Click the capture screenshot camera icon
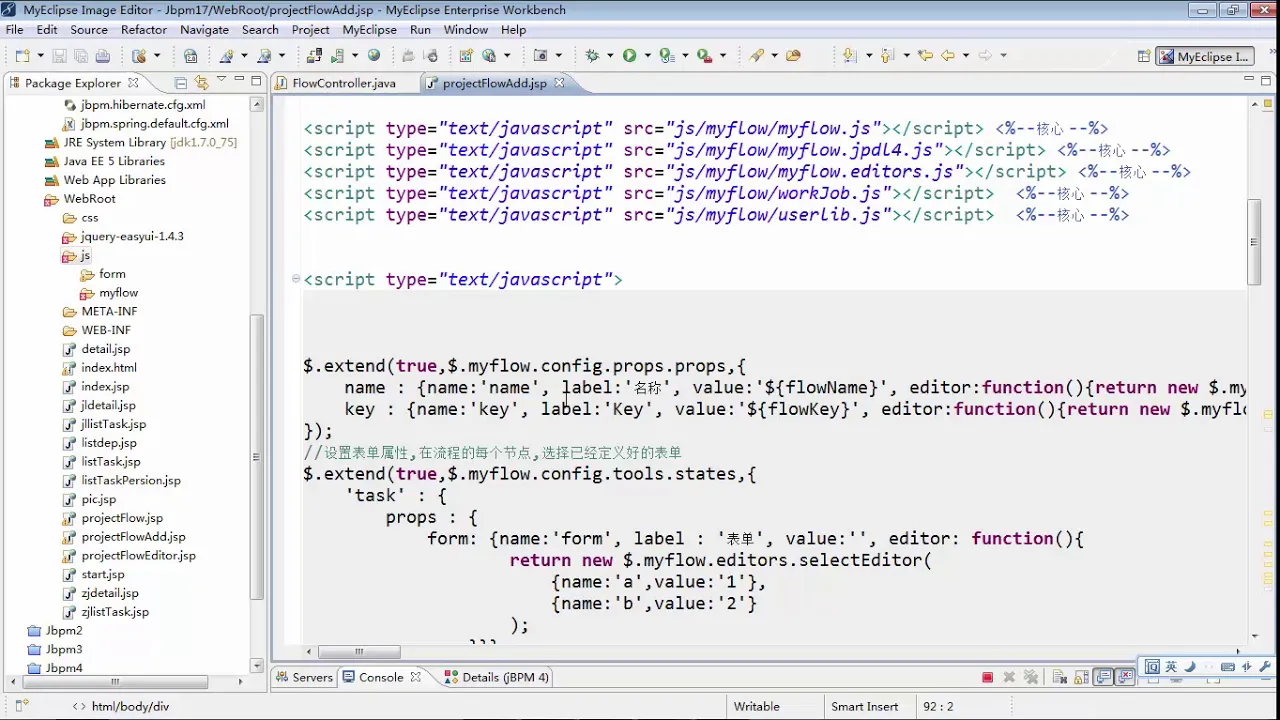The image size is (1280, 720). pyautogui.click(x=540, y=56)
